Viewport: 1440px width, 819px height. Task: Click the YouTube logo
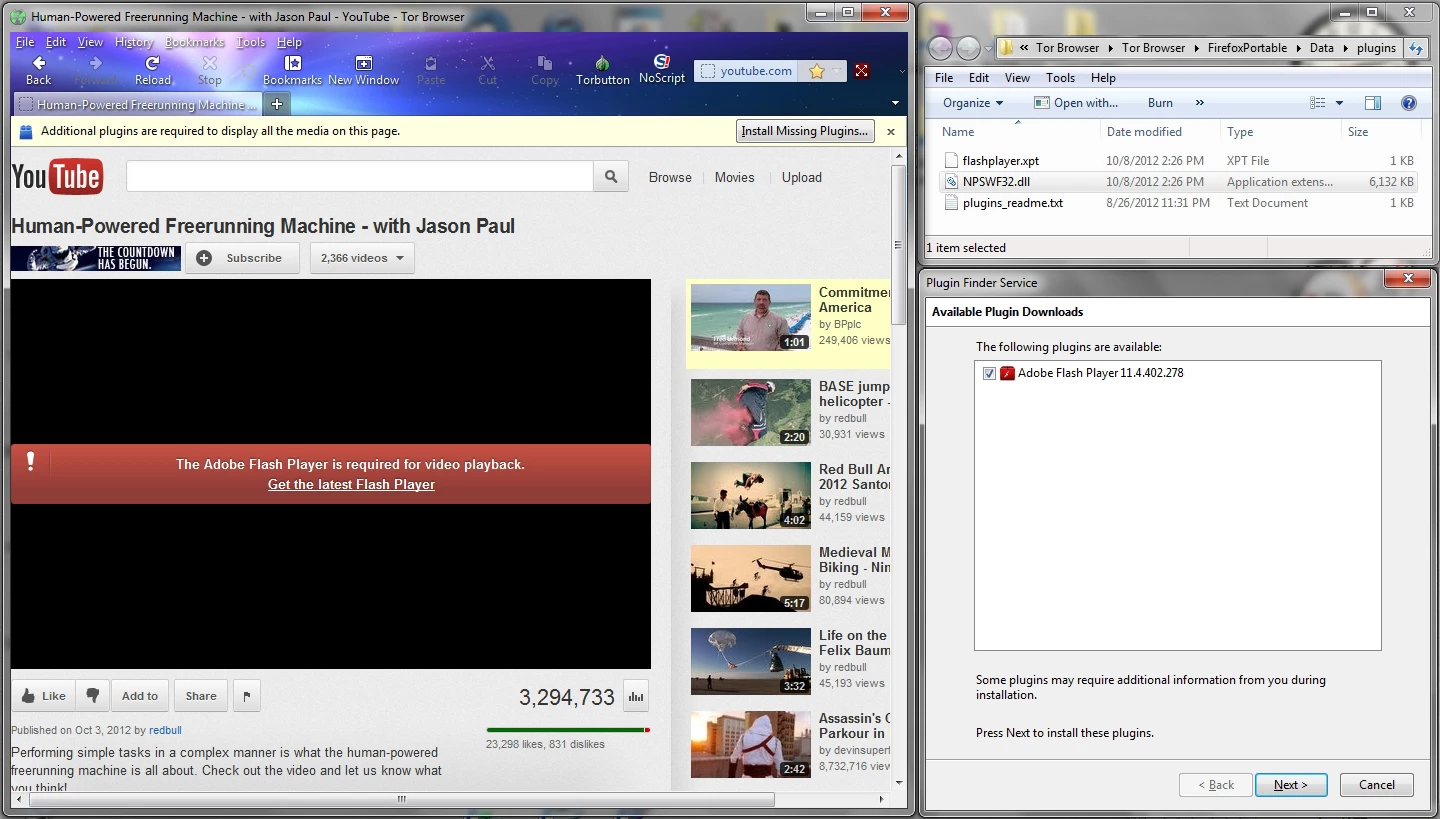coord(57,177)
